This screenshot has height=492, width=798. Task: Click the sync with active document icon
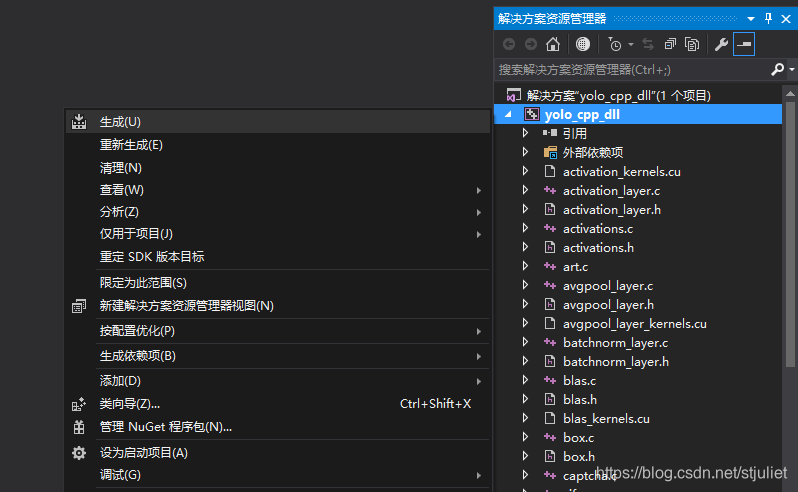pyautogui.click(x=648, y=44)
